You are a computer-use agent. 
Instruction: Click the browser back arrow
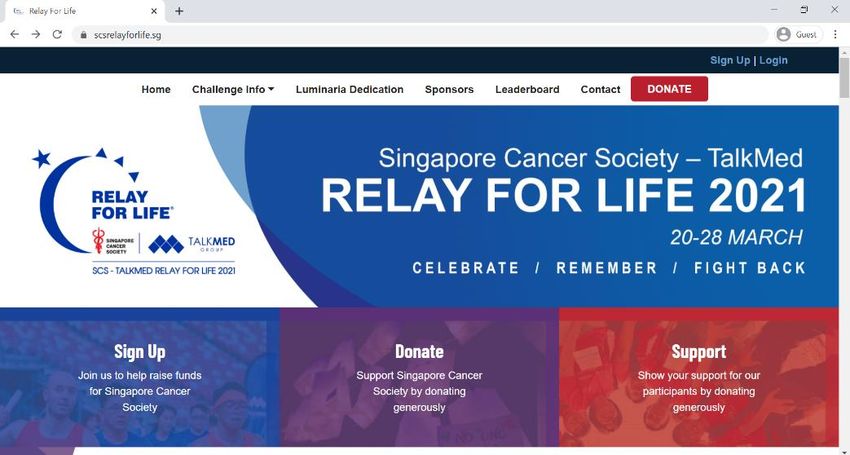[x=15, y=34]
